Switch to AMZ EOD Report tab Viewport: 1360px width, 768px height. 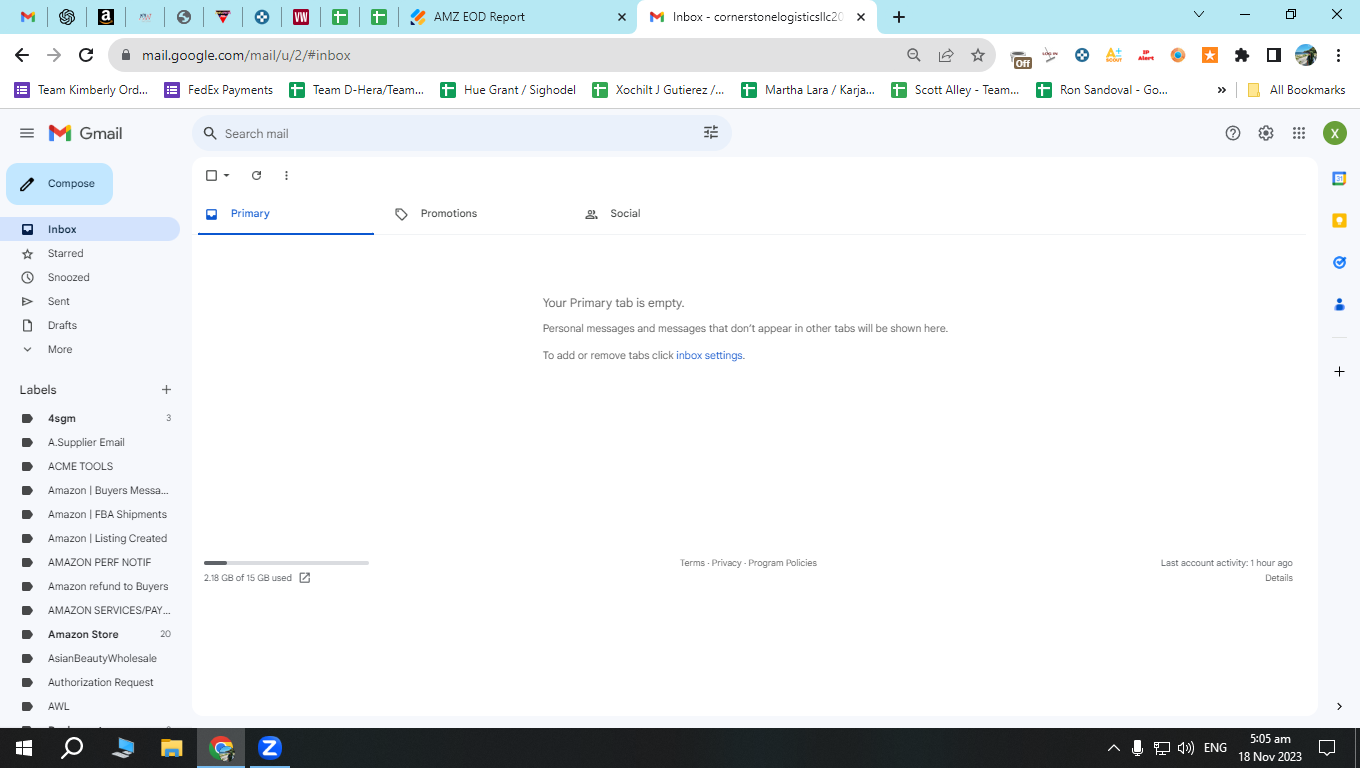519,17
